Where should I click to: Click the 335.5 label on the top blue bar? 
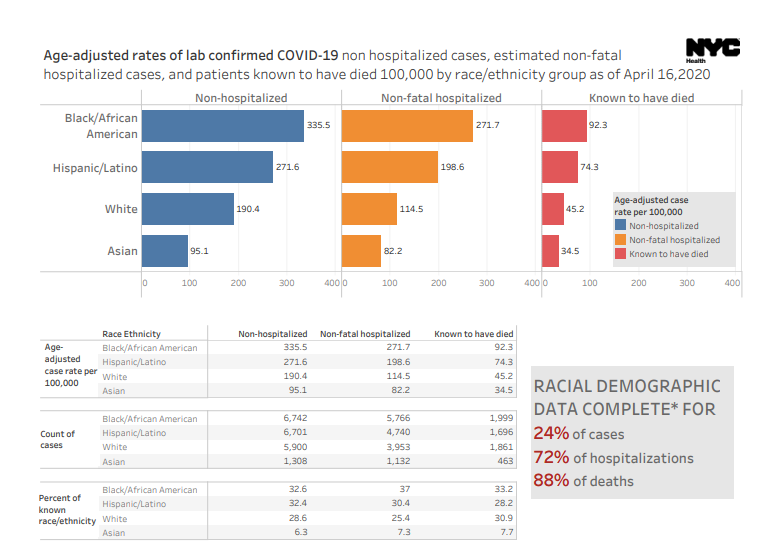319,126
